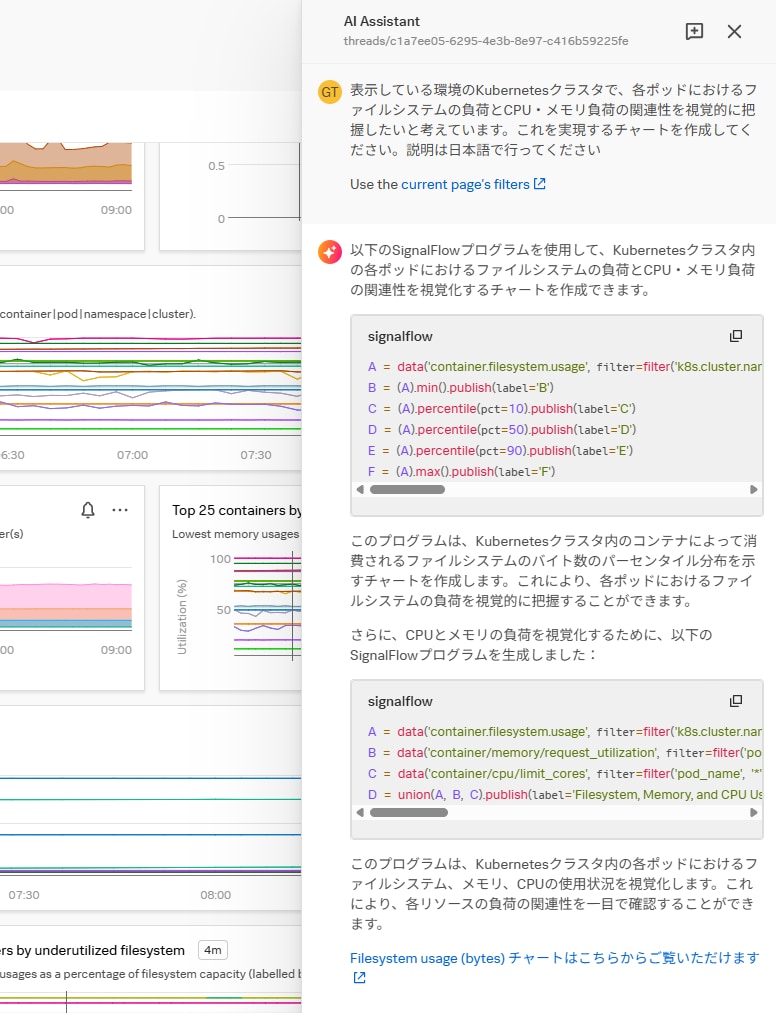Screen dimensions: 776x1013
Task: Click the 08:00 time axis label on lower chart
Action: click(x=215, y=895)
